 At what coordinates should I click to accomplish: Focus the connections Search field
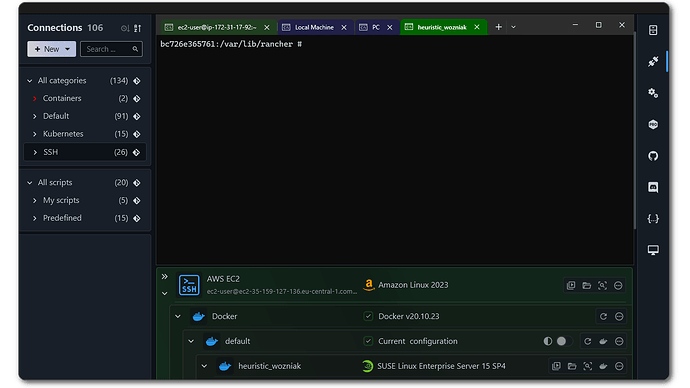click(111, 49)
